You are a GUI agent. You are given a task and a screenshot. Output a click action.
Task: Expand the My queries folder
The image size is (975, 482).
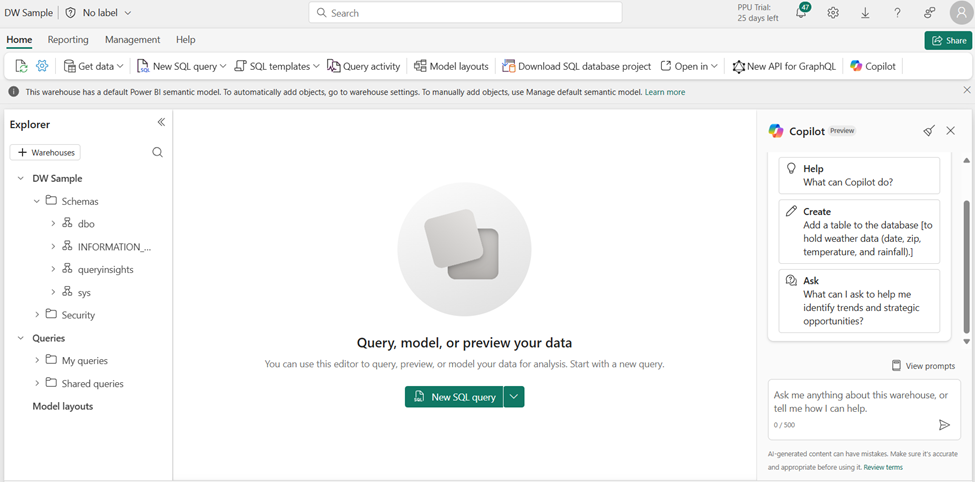(x=37, y=360)
